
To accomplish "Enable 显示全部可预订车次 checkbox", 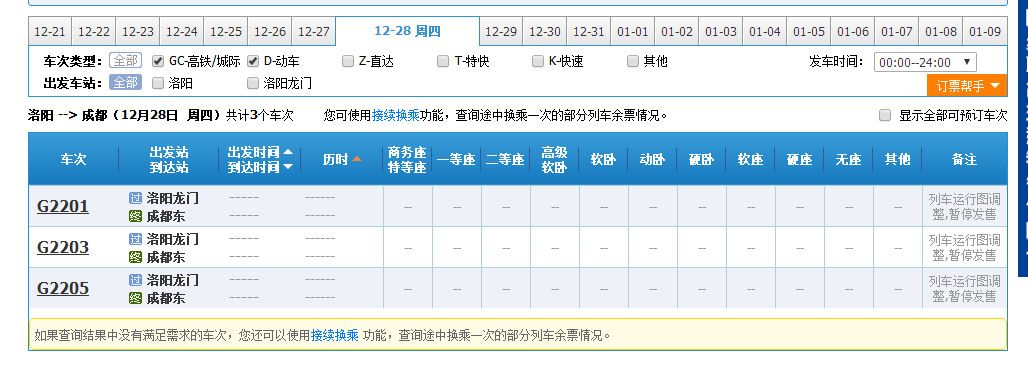I will (885, 116).
